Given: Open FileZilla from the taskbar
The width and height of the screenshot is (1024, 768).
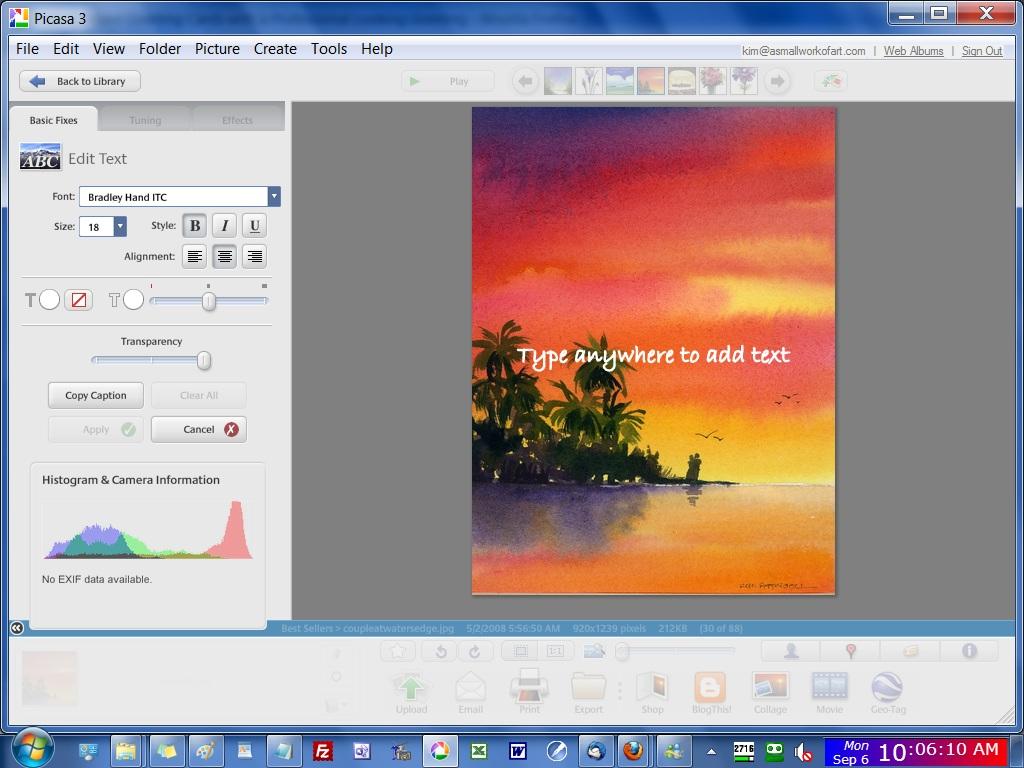Looking at the screenshot, I should pyautogui.click(x=323, y=751).
